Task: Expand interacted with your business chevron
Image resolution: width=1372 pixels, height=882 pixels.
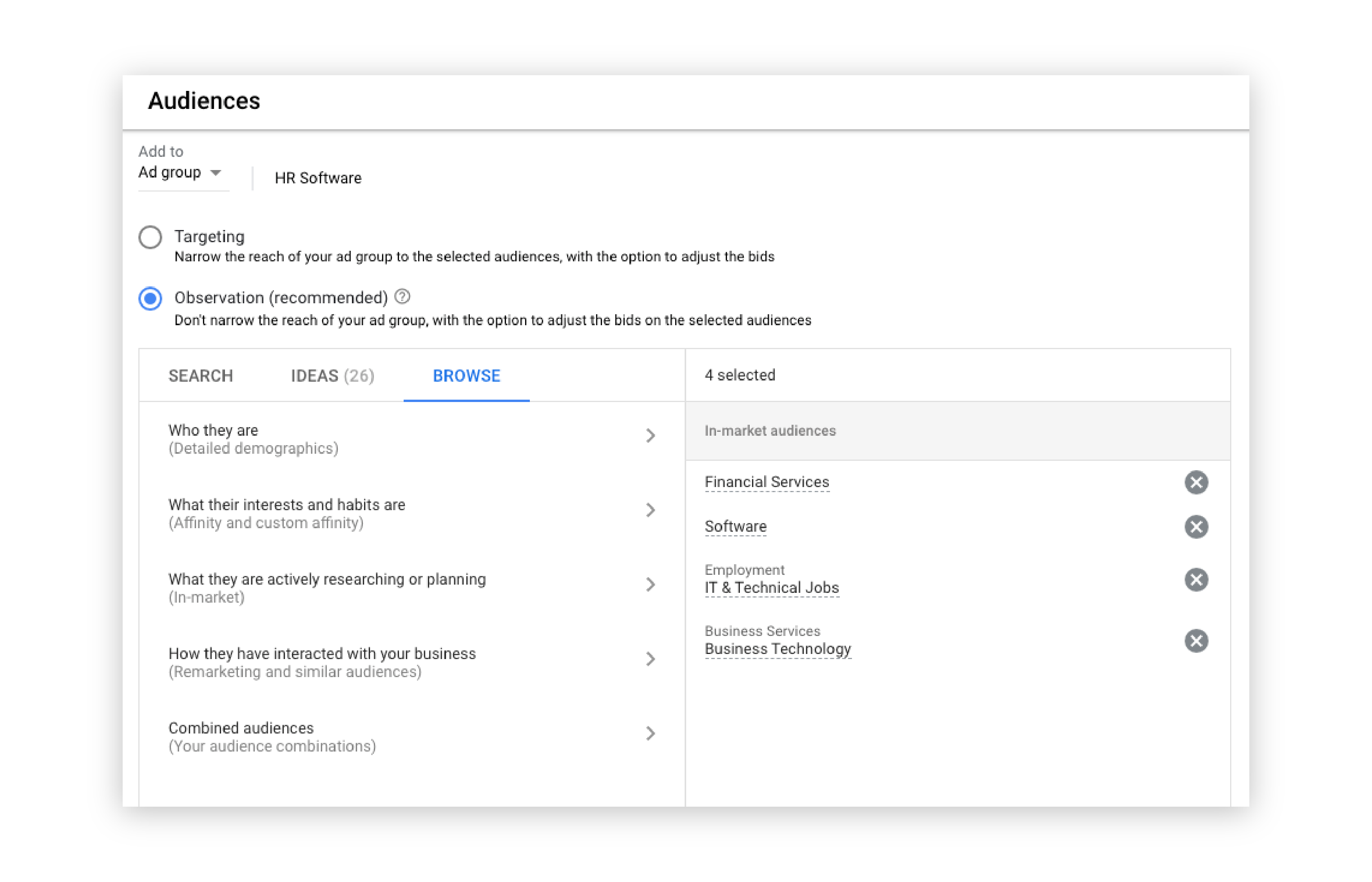Action: 650,659
